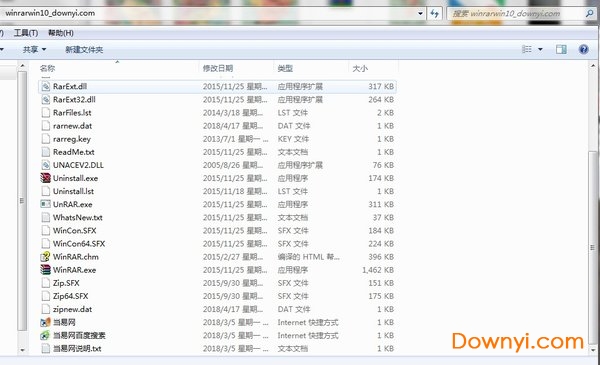Image resolution: width=600 pixels, height=365 pixels.
Task: Click the Zip.SFX file icon
Action: tap(46, 283)
